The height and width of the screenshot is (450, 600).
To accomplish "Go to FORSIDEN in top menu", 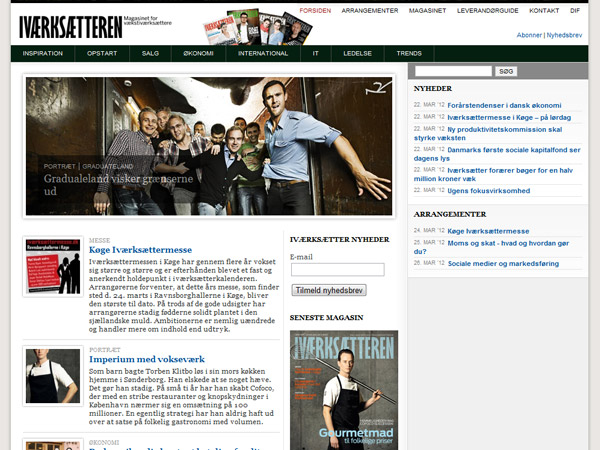I will click(315, 11).
